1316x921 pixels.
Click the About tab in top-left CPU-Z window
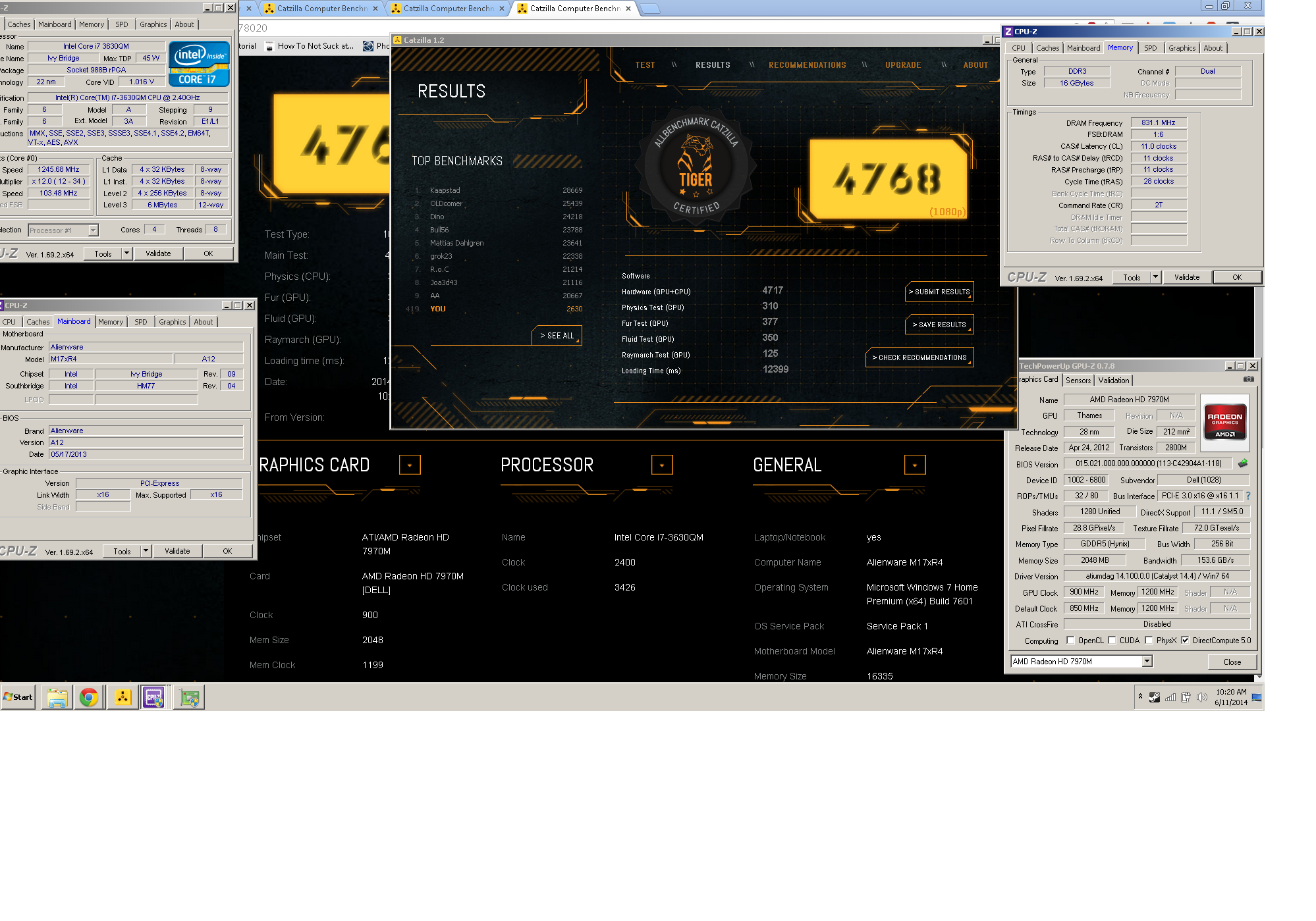(x=184, y=24)
